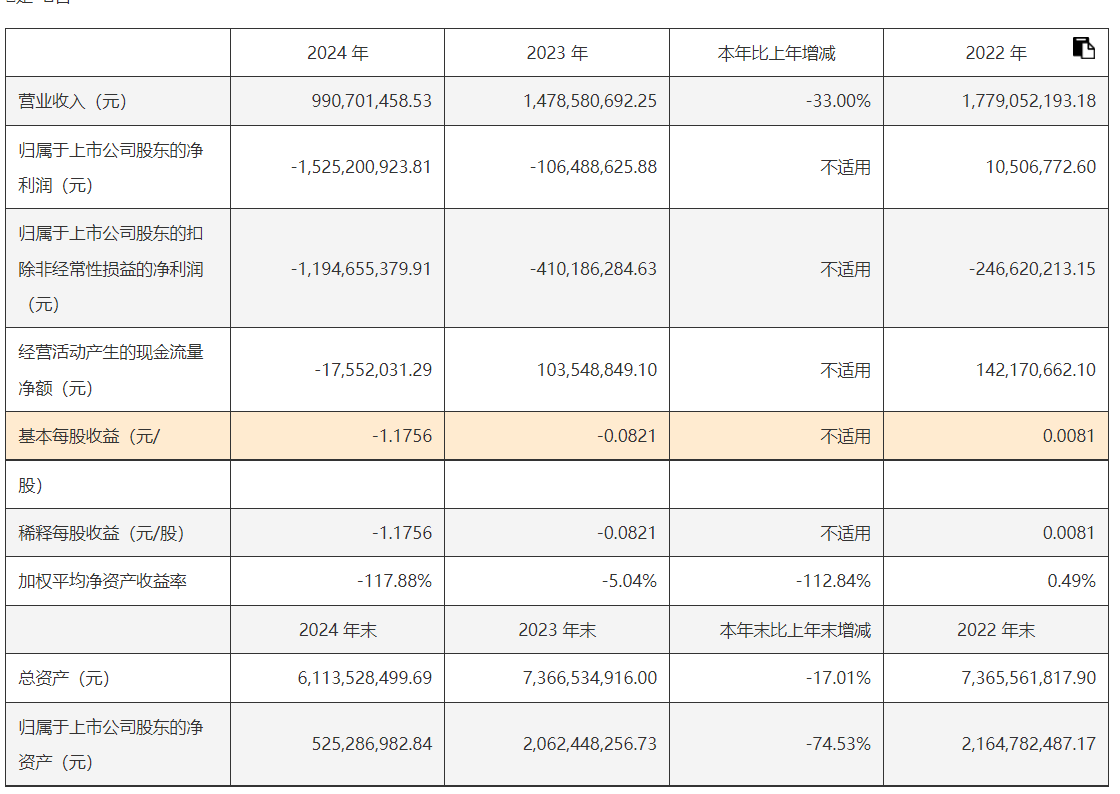Click the 本年比上年增减 header cell
Screen dimensions: 1120x794
click(776, 53)
